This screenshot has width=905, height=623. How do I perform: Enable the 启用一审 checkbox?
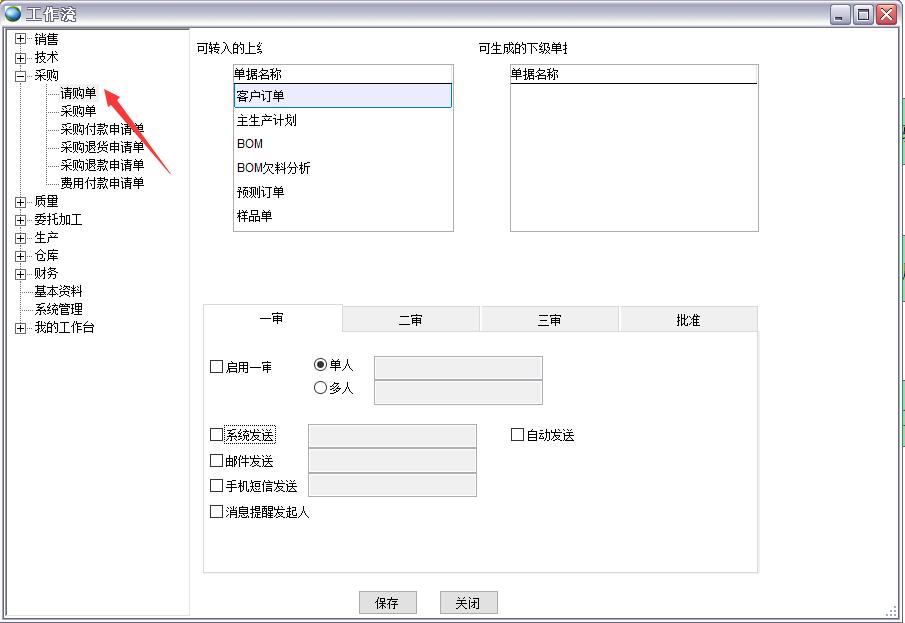(217, 367)
